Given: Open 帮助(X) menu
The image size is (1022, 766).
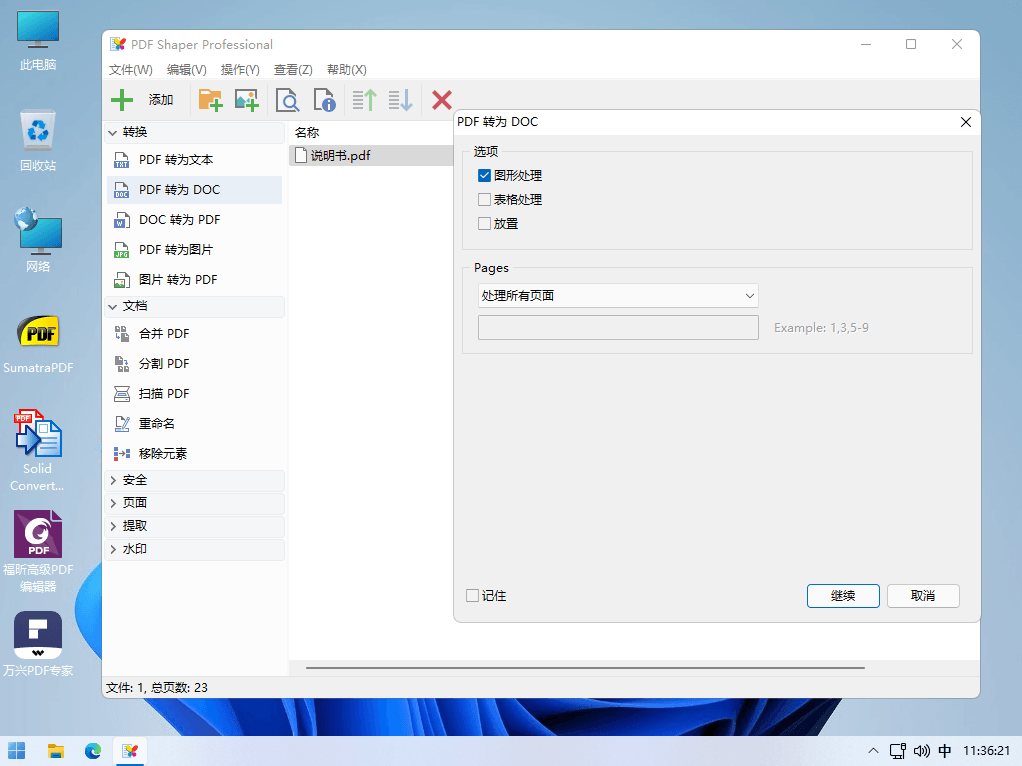Looking at the screenshot, I should click(x=346, y=70).
